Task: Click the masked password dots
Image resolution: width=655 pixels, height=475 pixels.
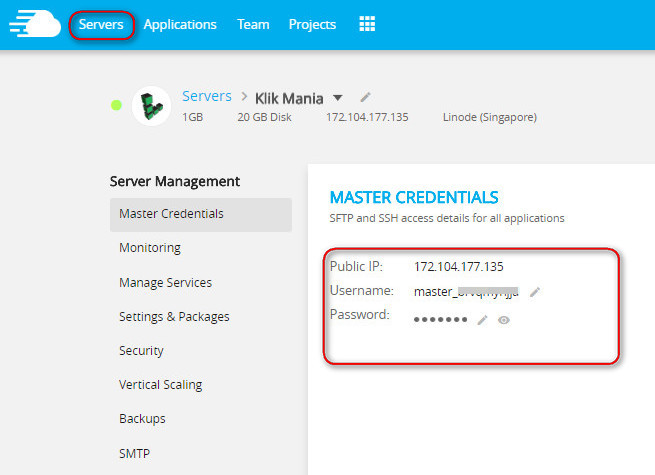Action: [x=440, y=320]
